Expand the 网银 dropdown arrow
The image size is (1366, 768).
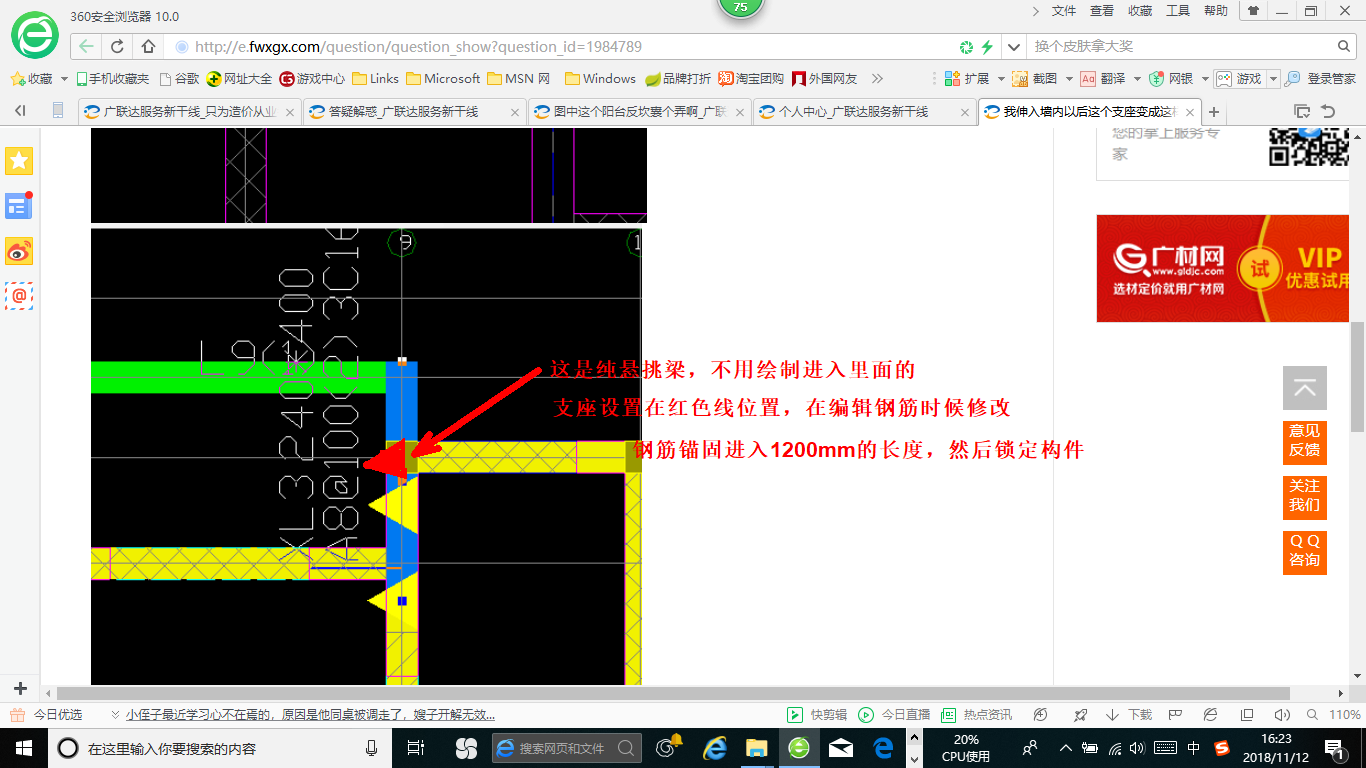click(1205, 79)
